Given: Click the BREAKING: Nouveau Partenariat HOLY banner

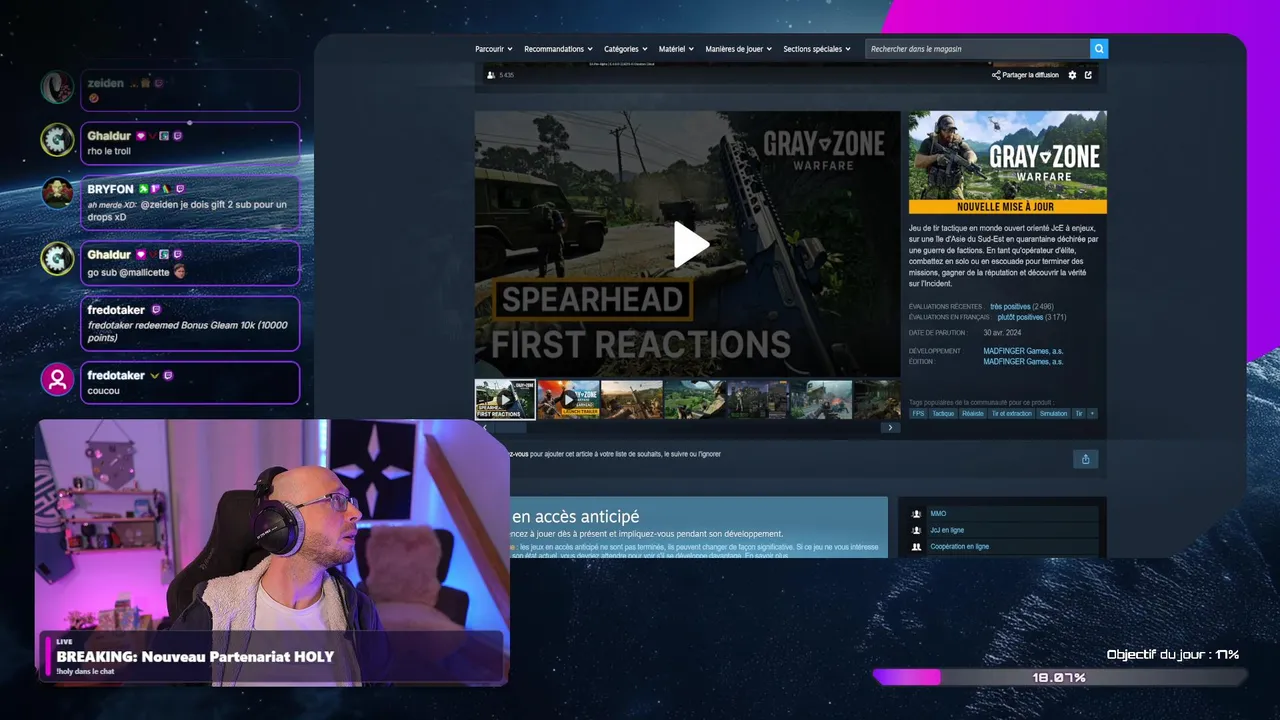Looking at the screenshot, I should pyautogui.click(x=195, y=657).
